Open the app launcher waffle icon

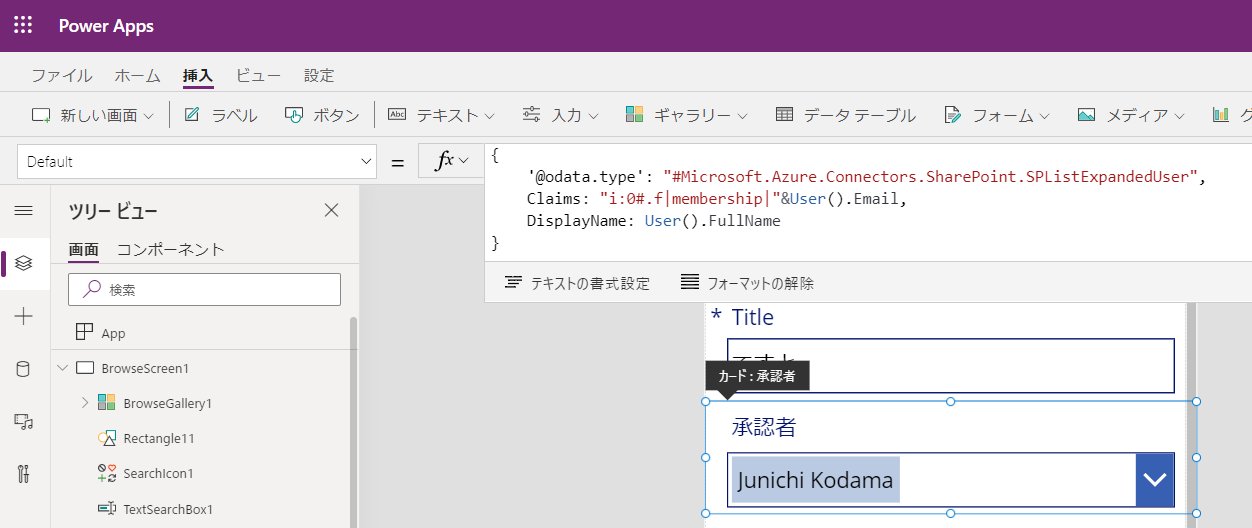(x=23, y=26)
